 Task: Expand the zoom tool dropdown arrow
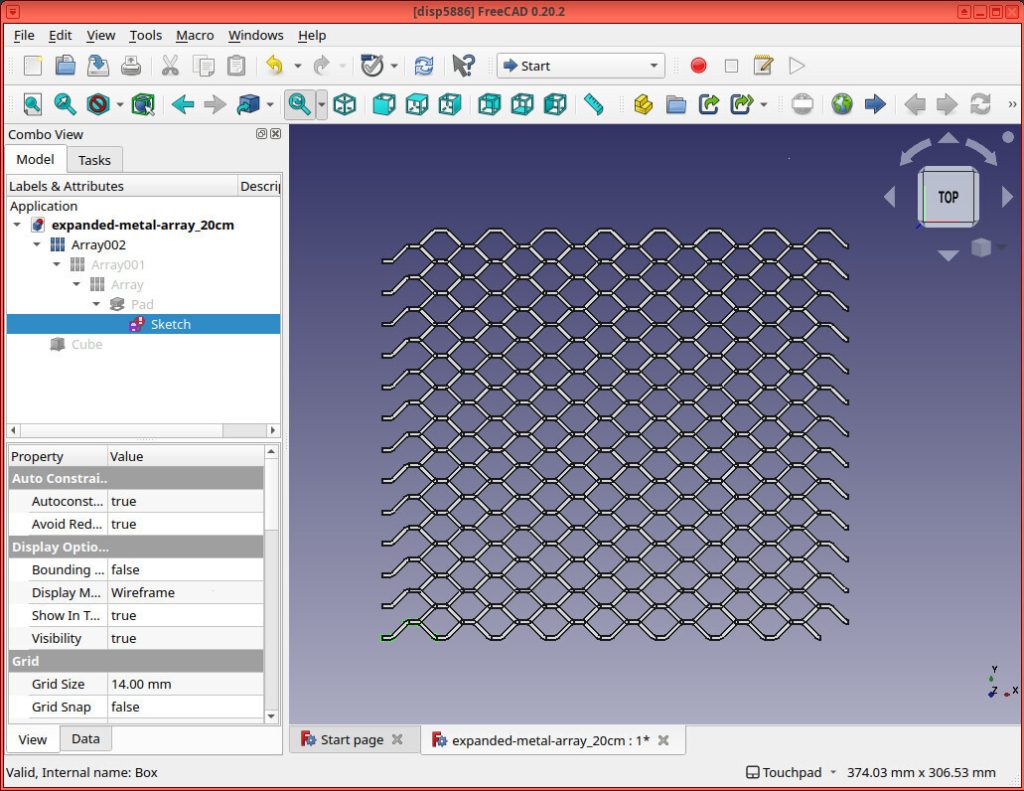(x=322, y=104)
